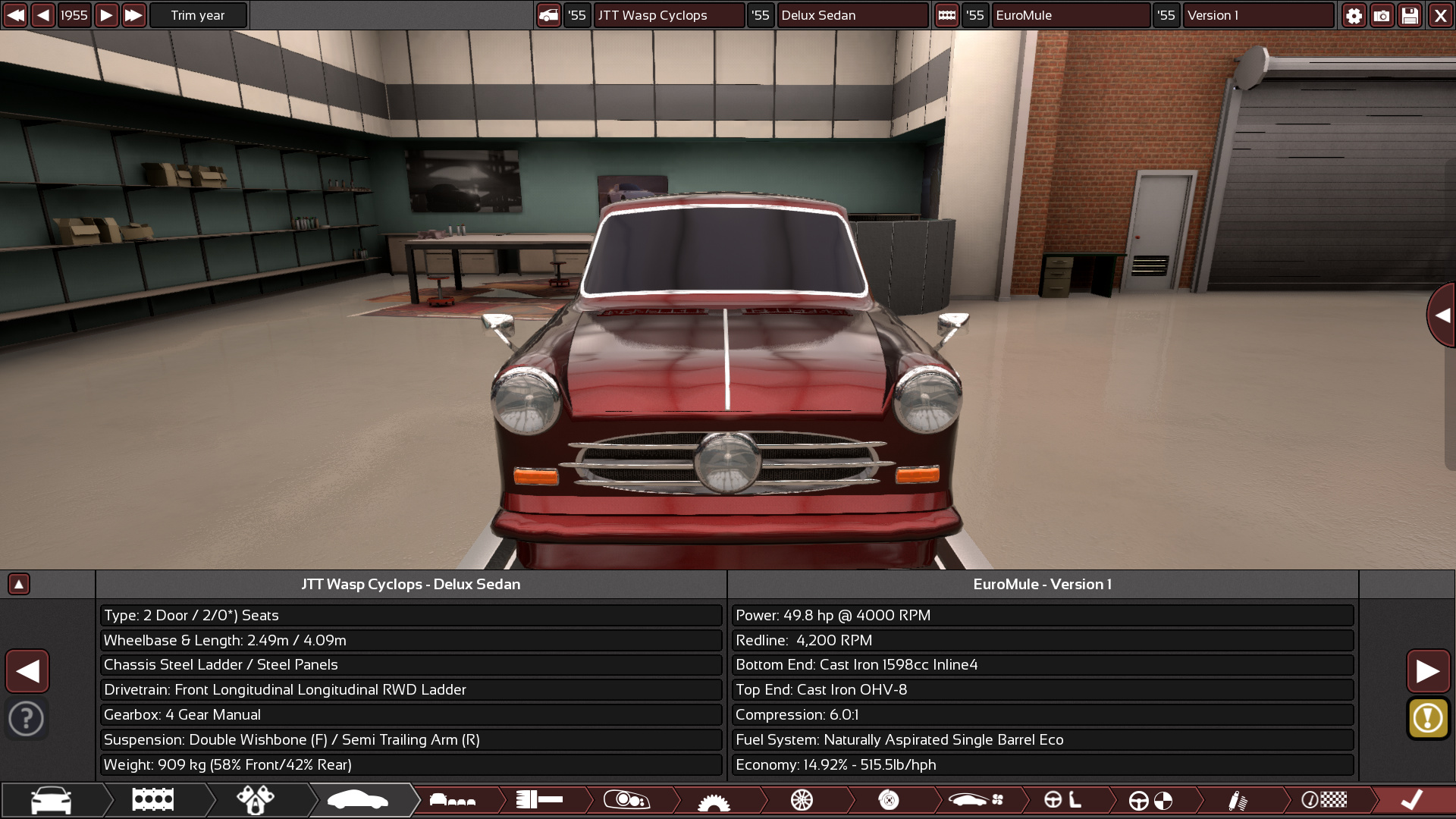This screenshot has width=1456, height=819.
Task: Collapse the stats panel with up arrow
Action: (19, 584)
